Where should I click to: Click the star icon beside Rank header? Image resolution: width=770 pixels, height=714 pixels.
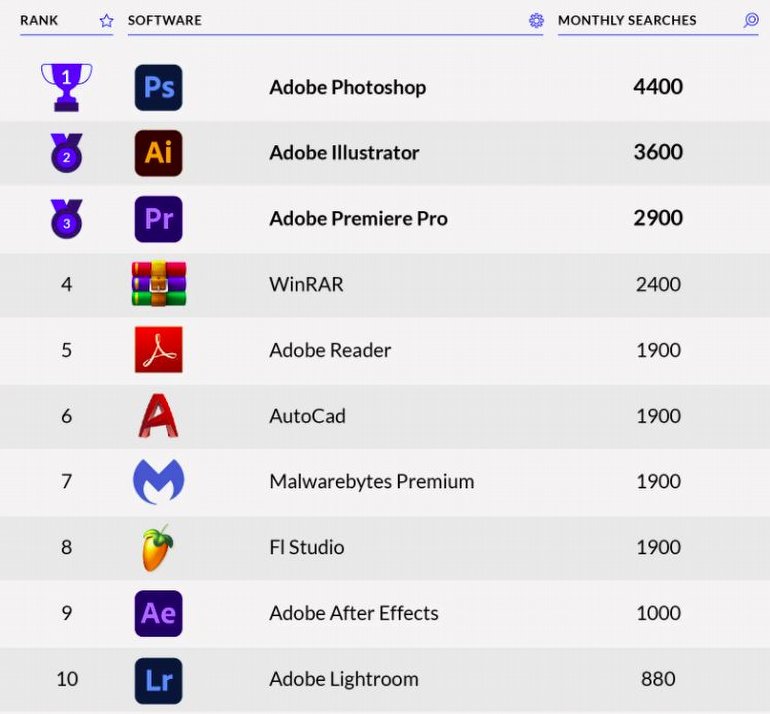tap(106, 20)
